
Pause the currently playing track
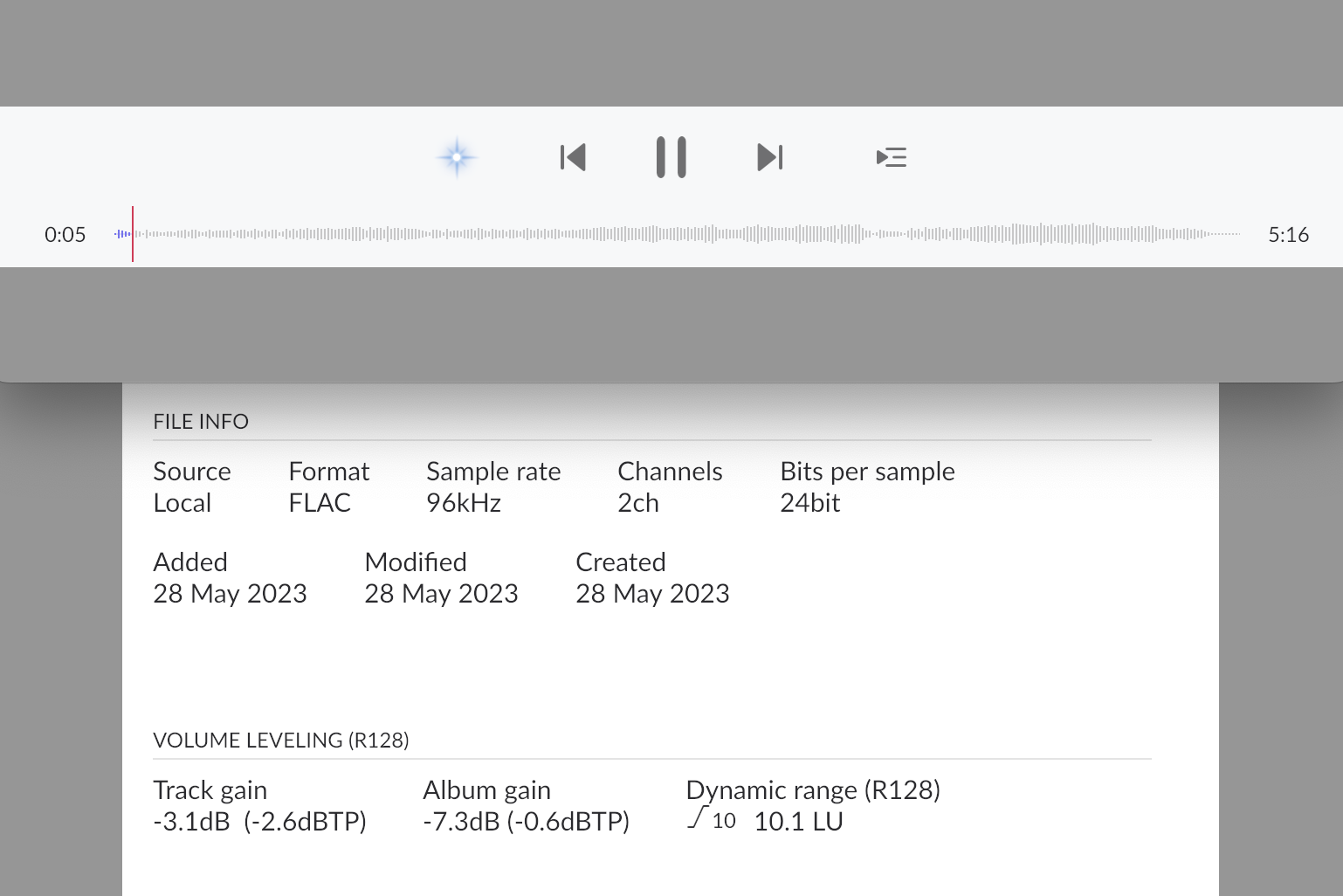point(671,157)
